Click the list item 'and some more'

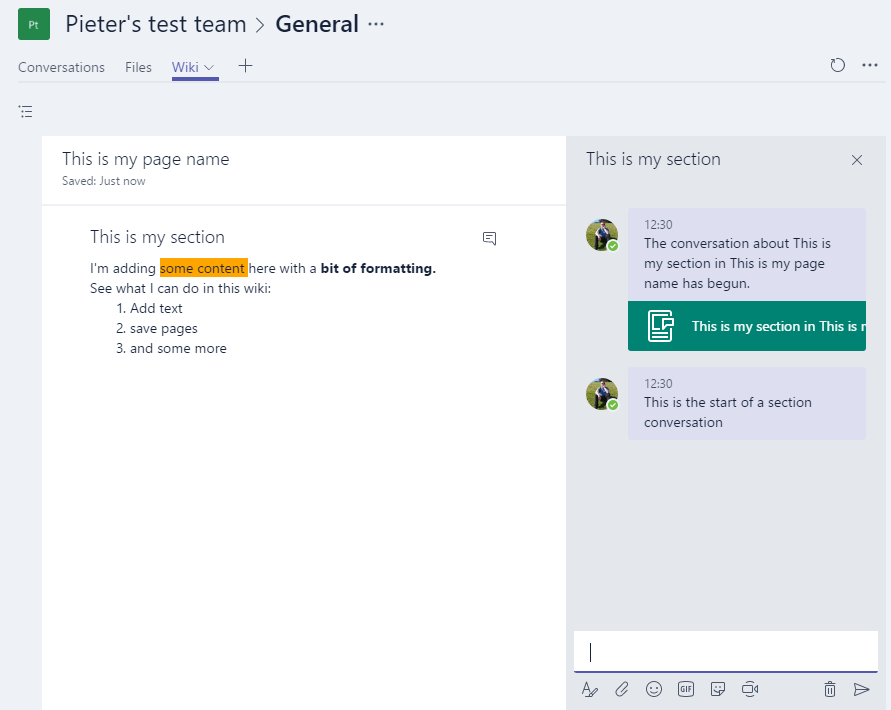(x=178, y=348)
